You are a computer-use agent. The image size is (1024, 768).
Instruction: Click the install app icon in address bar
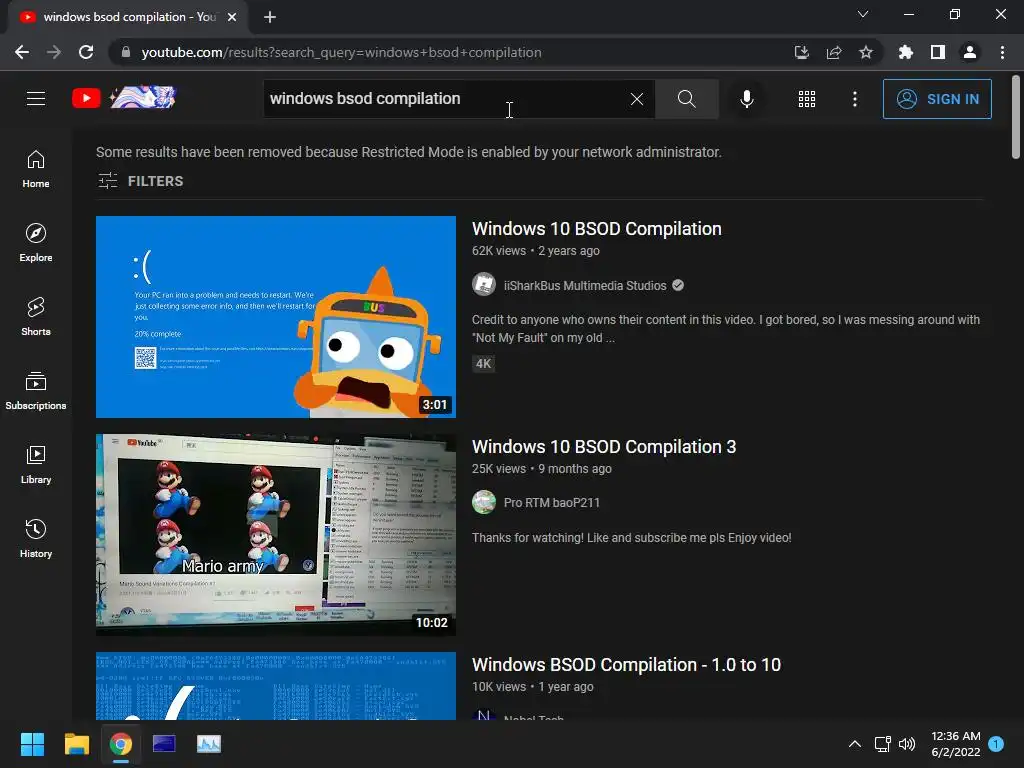click(801, 52)
